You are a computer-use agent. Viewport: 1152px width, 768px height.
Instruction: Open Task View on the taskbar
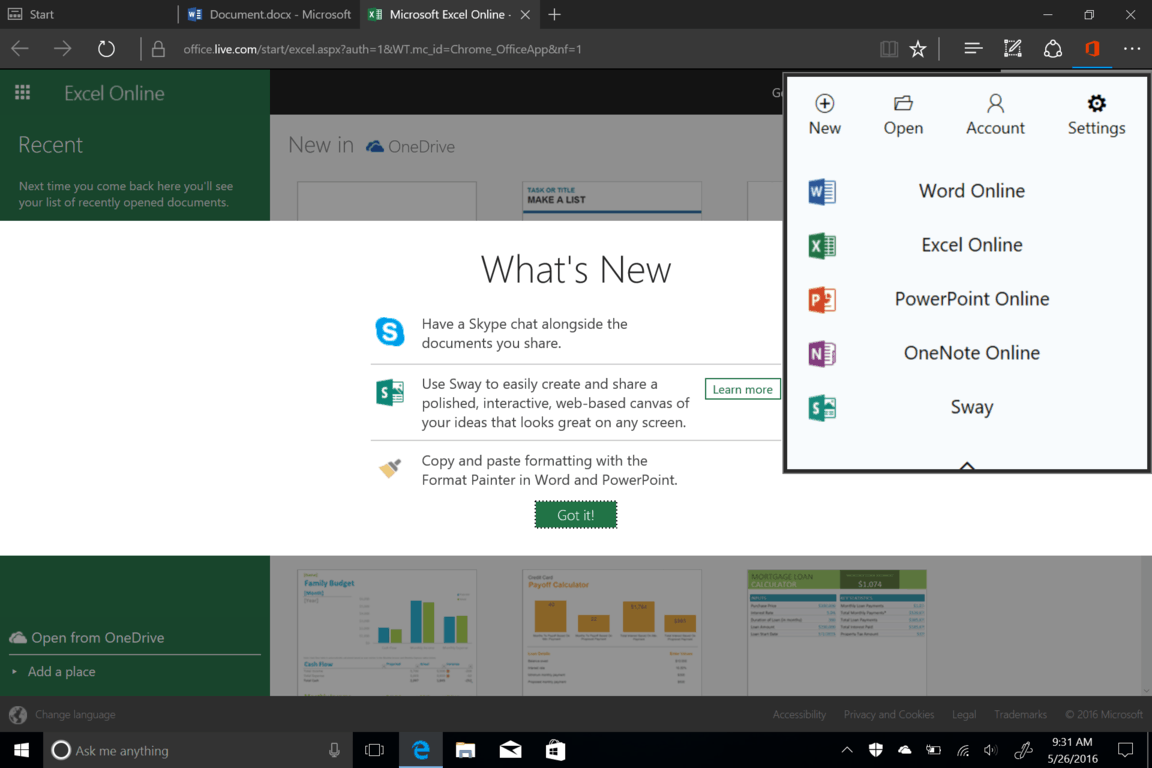(375, 750)
